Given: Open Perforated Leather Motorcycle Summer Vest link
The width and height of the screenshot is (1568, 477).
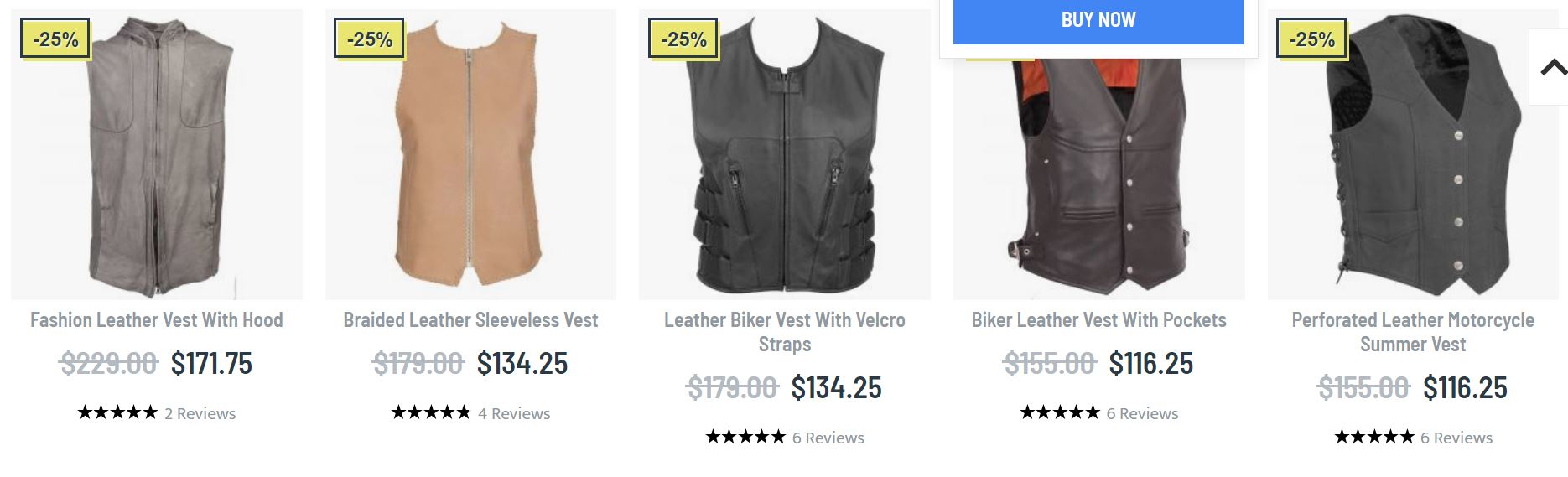Looking at the screenshot, I should [1413, 332].
